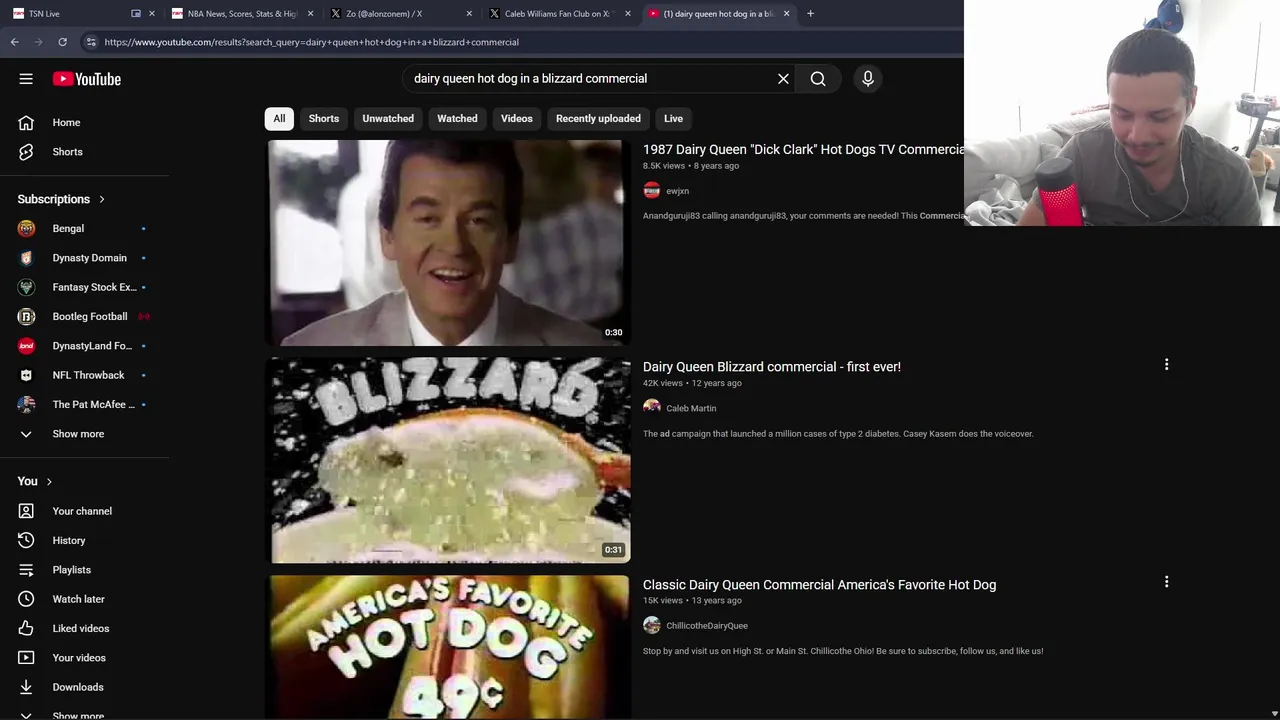Filter by Recently uploaded chip
Viewport: 1280px width, 720px height.
pyautogui.click(x=598, y=118)
